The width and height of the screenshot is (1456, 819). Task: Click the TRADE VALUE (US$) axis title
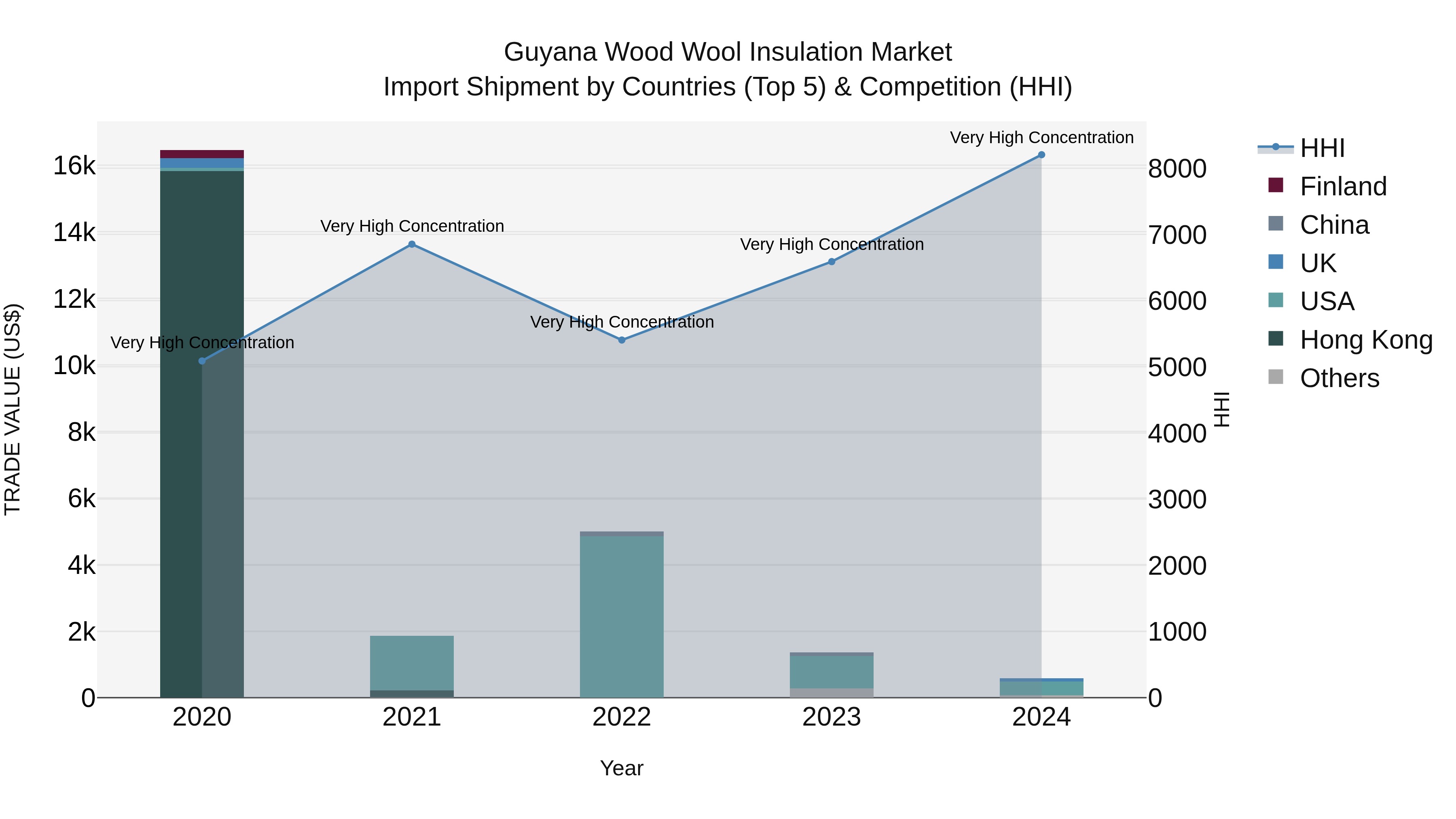point(13,409)
